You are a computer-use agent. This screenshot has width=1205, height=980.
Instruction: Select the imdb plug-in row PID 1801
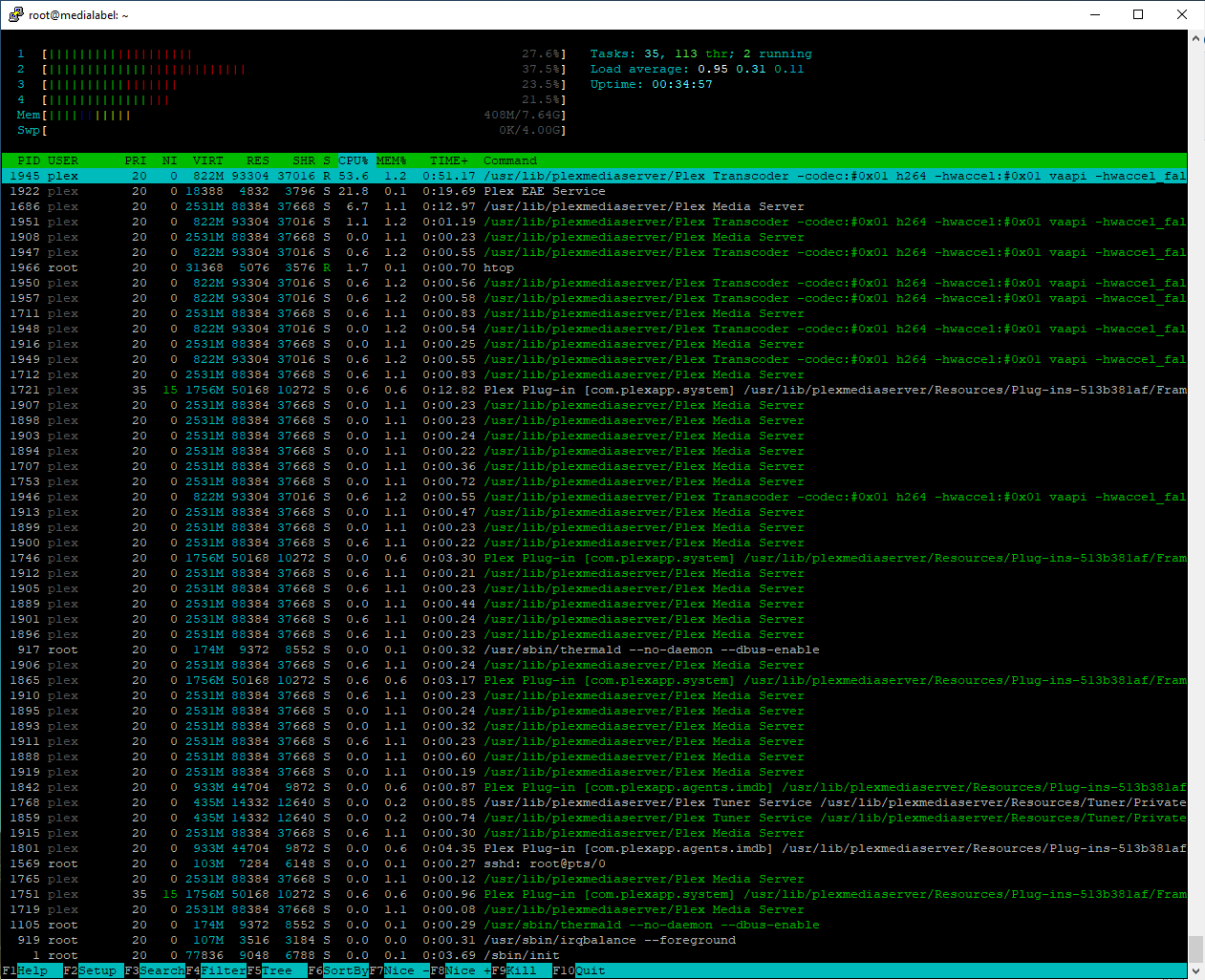click(594, 848)
